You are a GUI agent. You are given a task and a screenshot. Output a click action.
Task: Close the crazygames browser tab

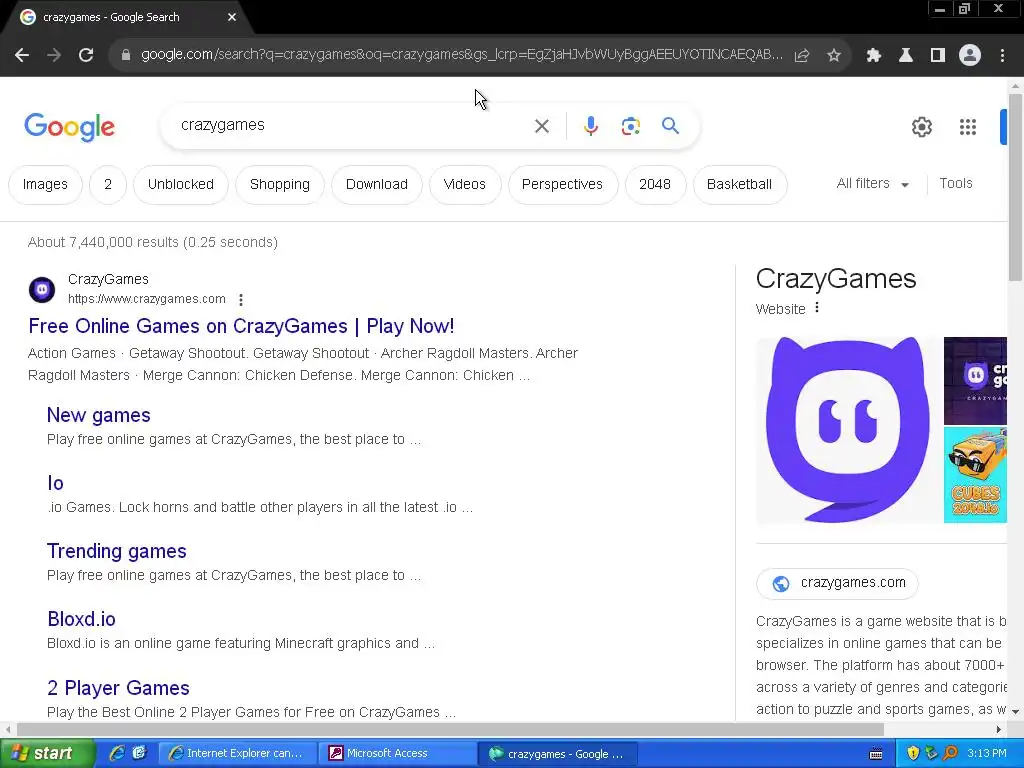232,17
